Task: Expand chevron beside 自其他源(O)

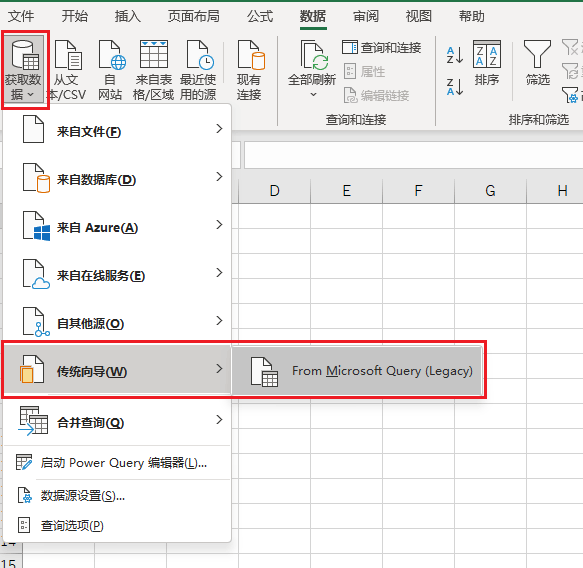Action: [219, 321]
